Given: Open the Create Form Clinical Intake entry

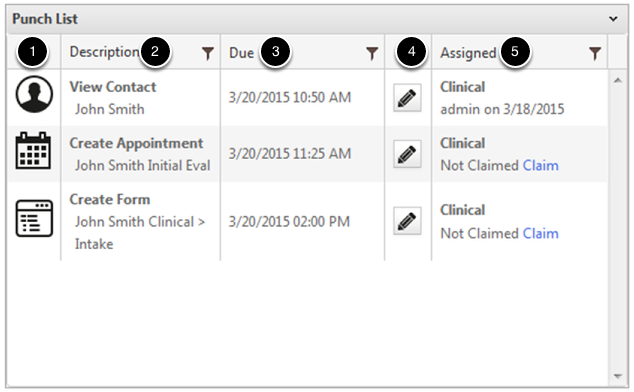Looking at the screenshot, I should (137, 222).
